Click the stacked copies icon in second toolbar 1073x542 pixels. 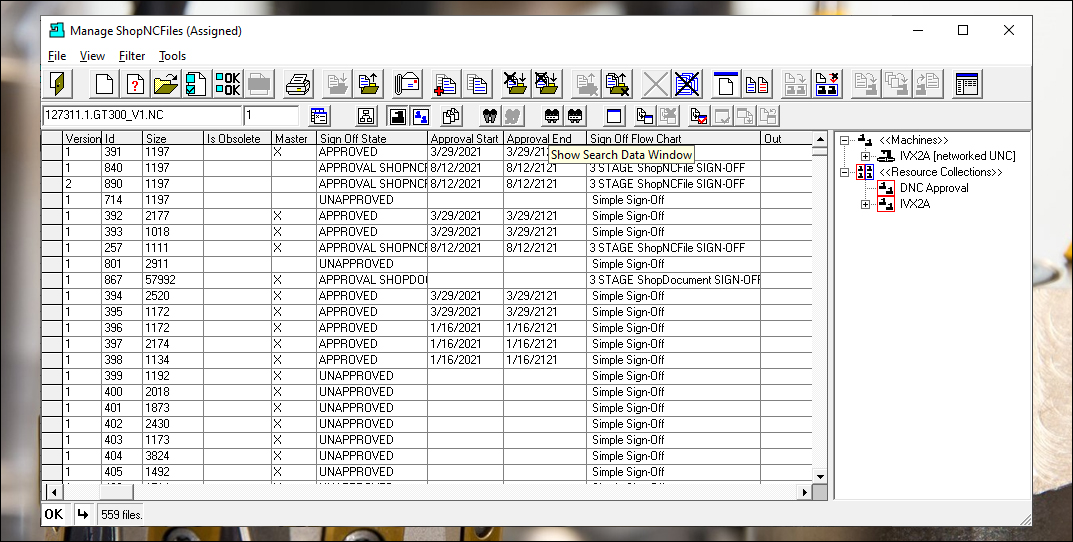tap(451, 116)
